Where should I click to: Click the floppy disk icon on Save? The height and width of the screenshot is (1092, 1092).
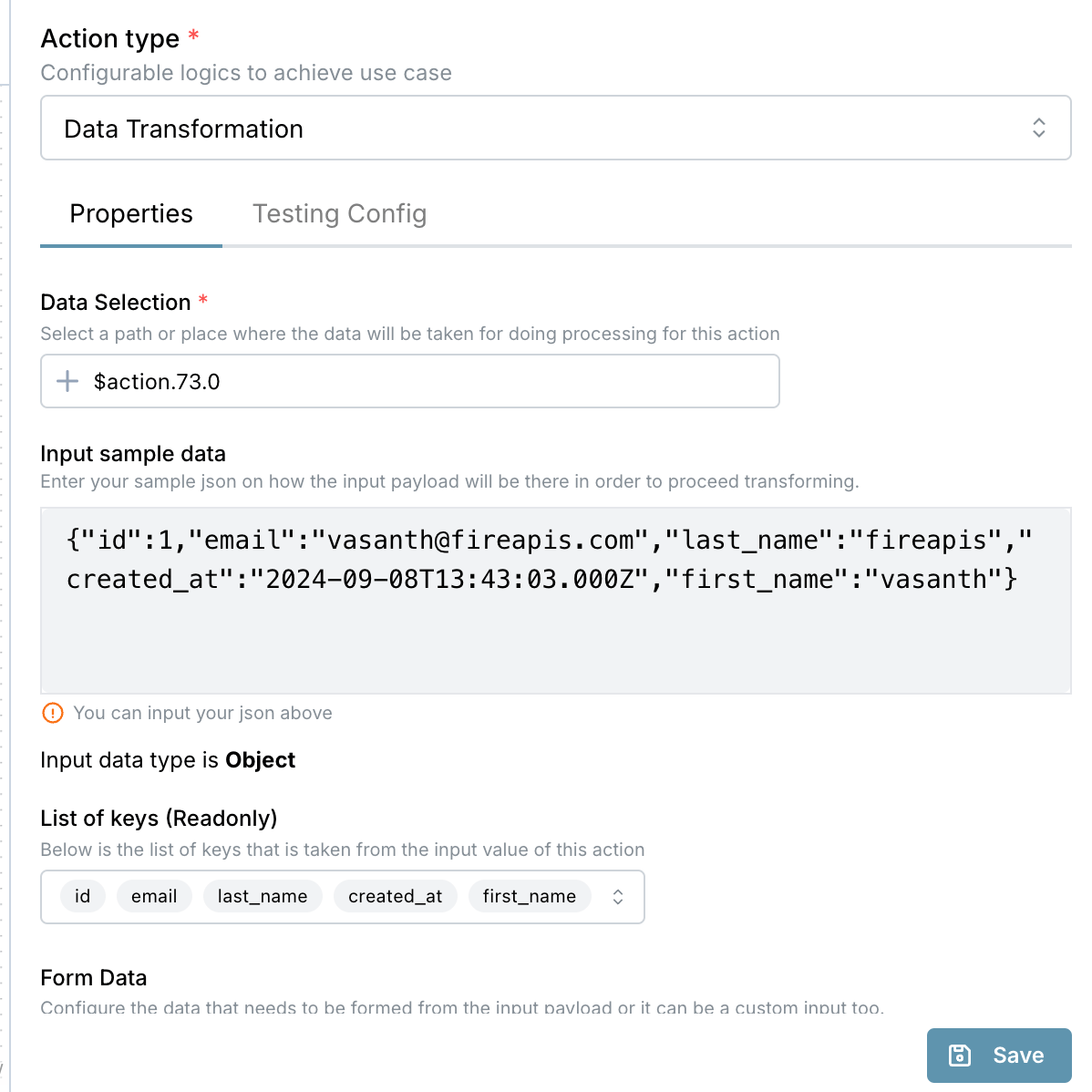960,1056
